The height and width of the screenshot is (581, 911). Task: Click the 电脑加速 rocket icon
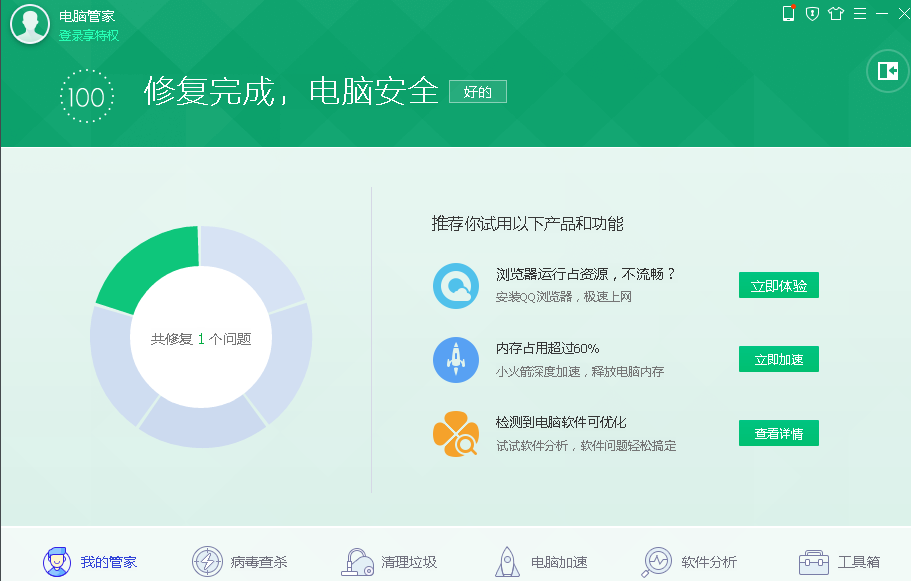507,562
